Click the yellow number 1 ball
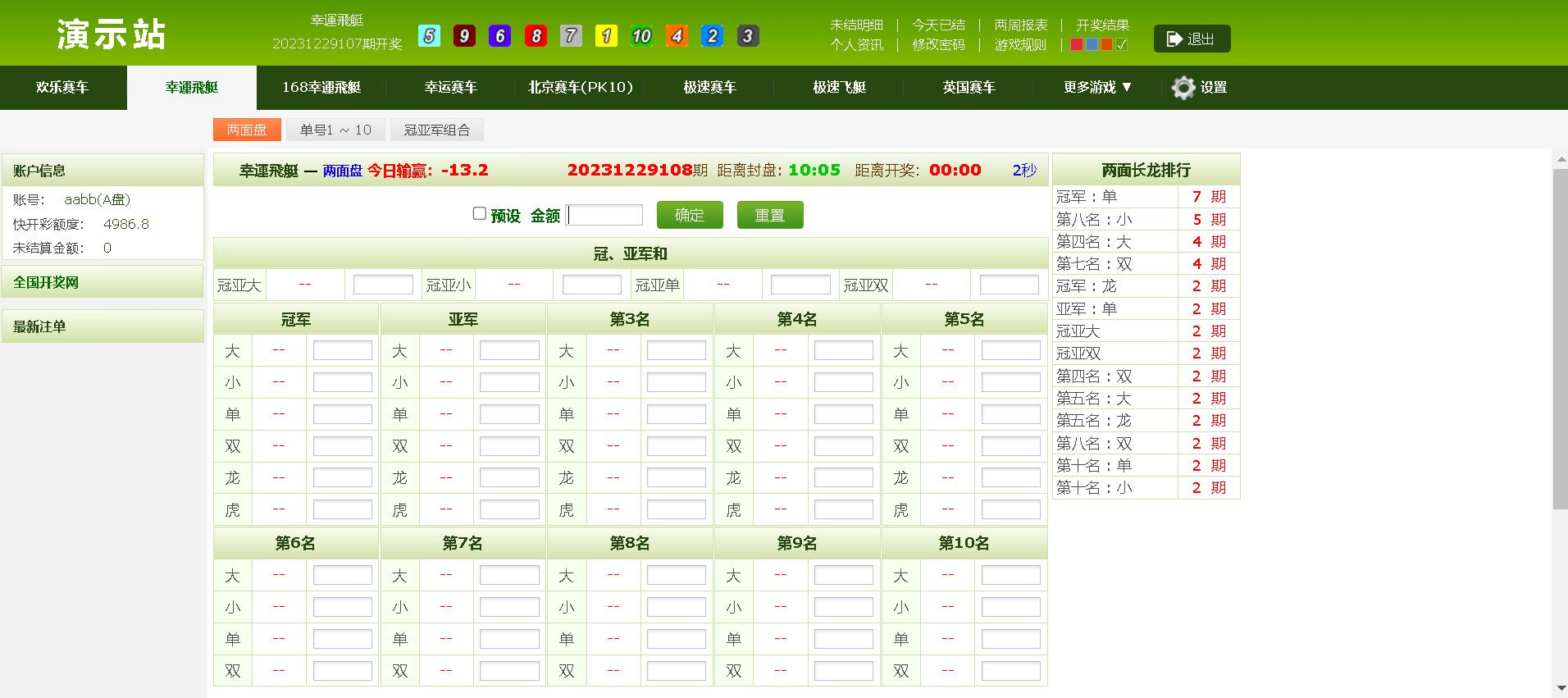The height and width of the screenshot is (698, 1568). (x=606, y=36)
